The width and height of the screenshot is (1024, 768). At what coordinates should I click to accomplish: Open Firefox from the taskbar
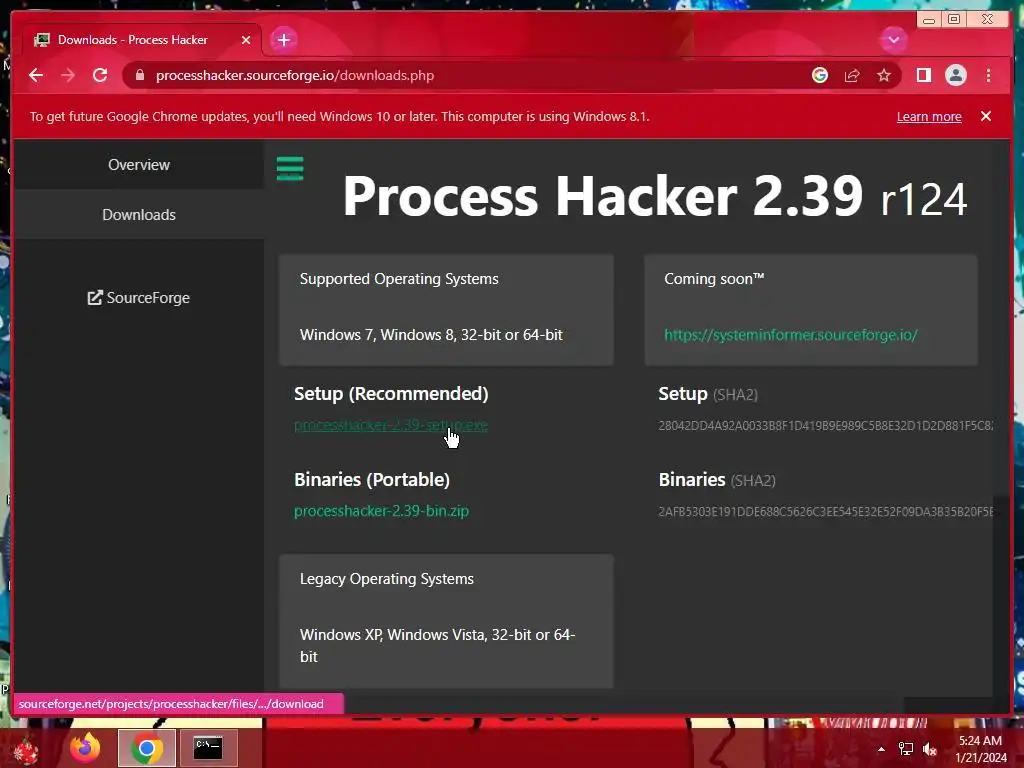[x=86, y=748]
